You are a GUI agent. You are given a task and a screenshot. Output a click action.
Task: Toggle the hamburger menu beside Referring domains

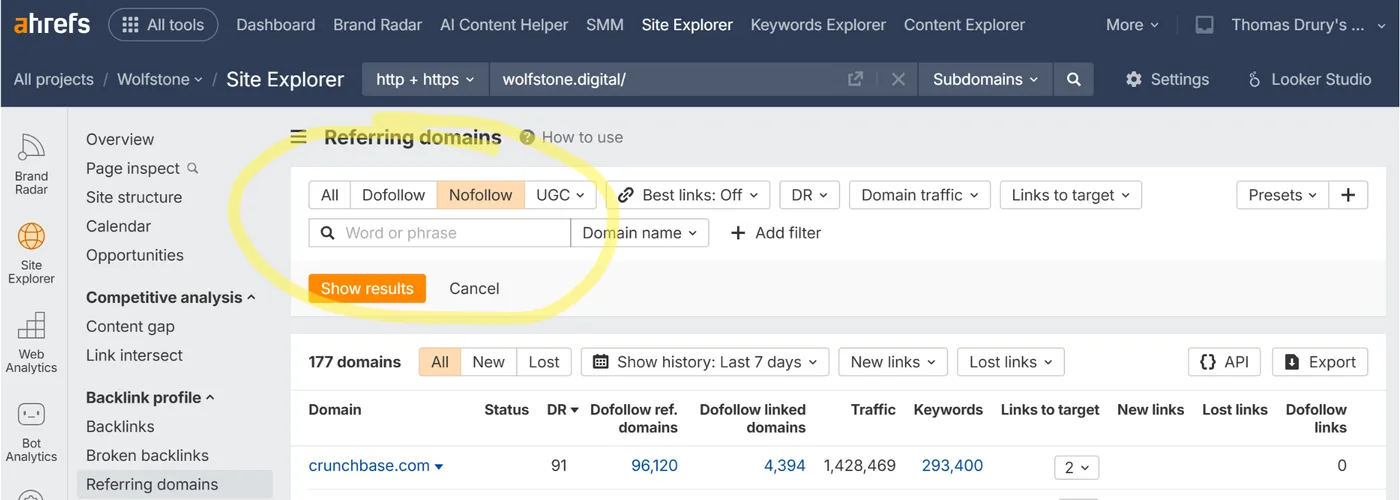click(x=298, y=137)
